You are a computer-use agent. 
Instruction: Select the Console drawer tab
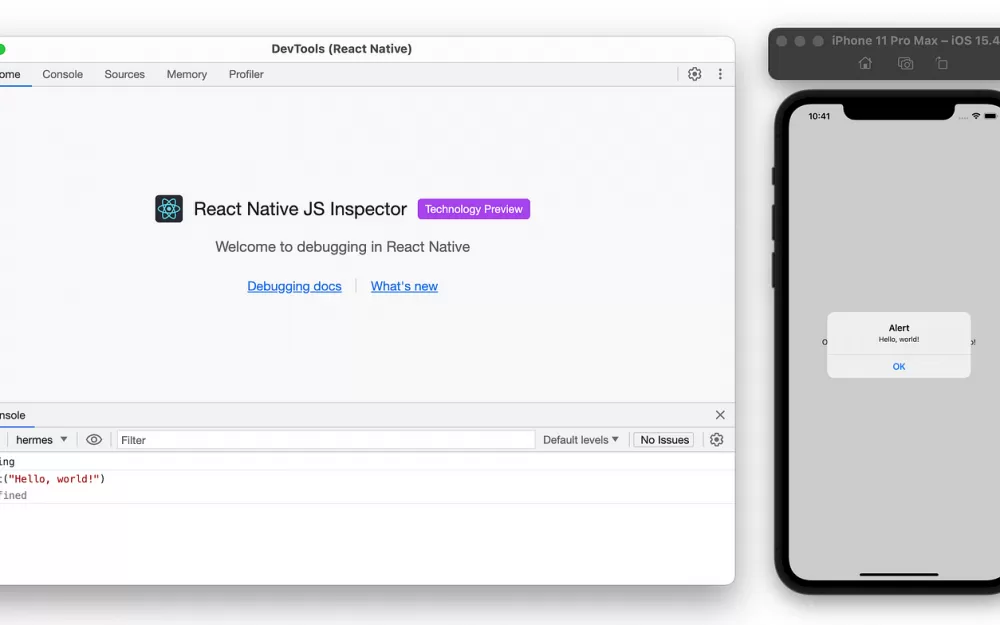(13, 415)
